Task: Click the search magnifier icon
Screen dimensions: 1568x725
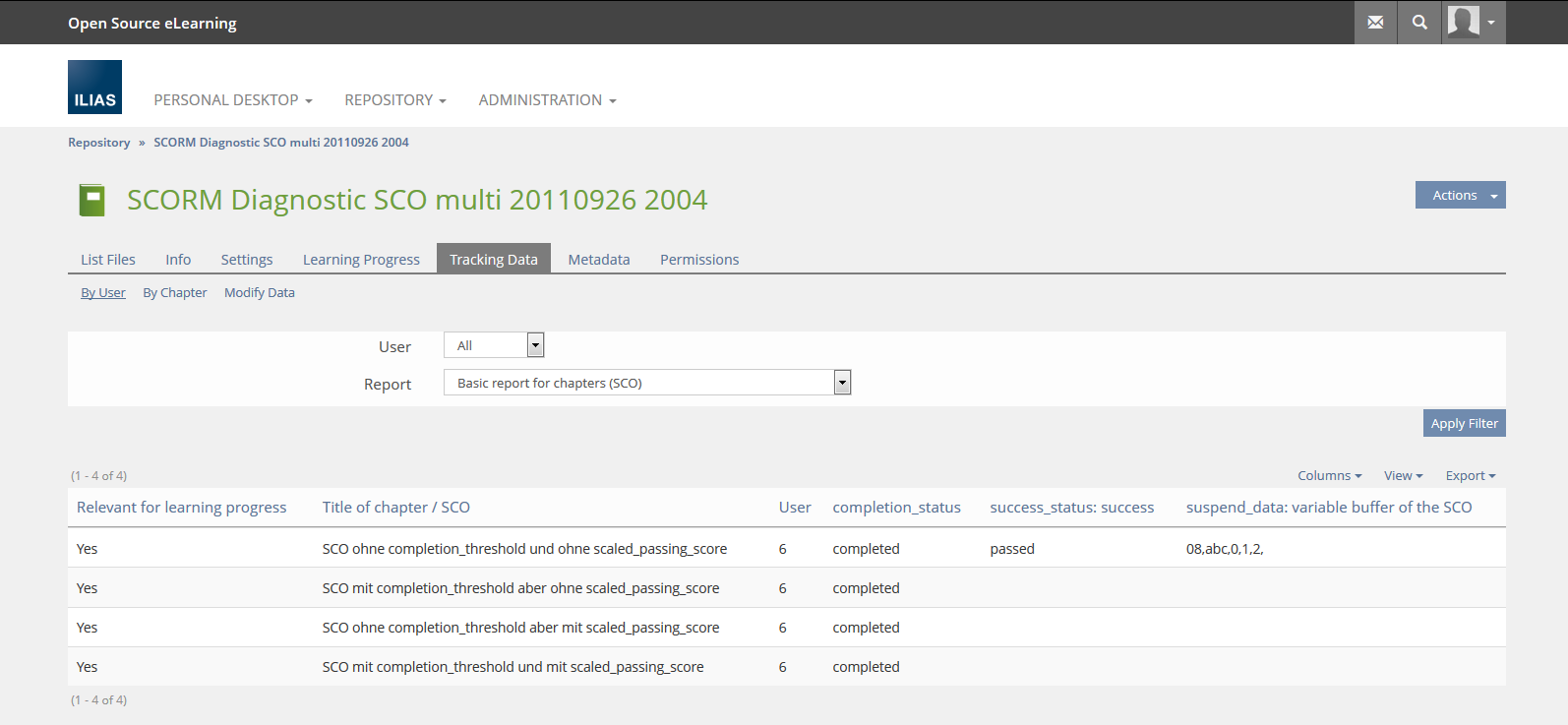Action: tap(1419, 23)
